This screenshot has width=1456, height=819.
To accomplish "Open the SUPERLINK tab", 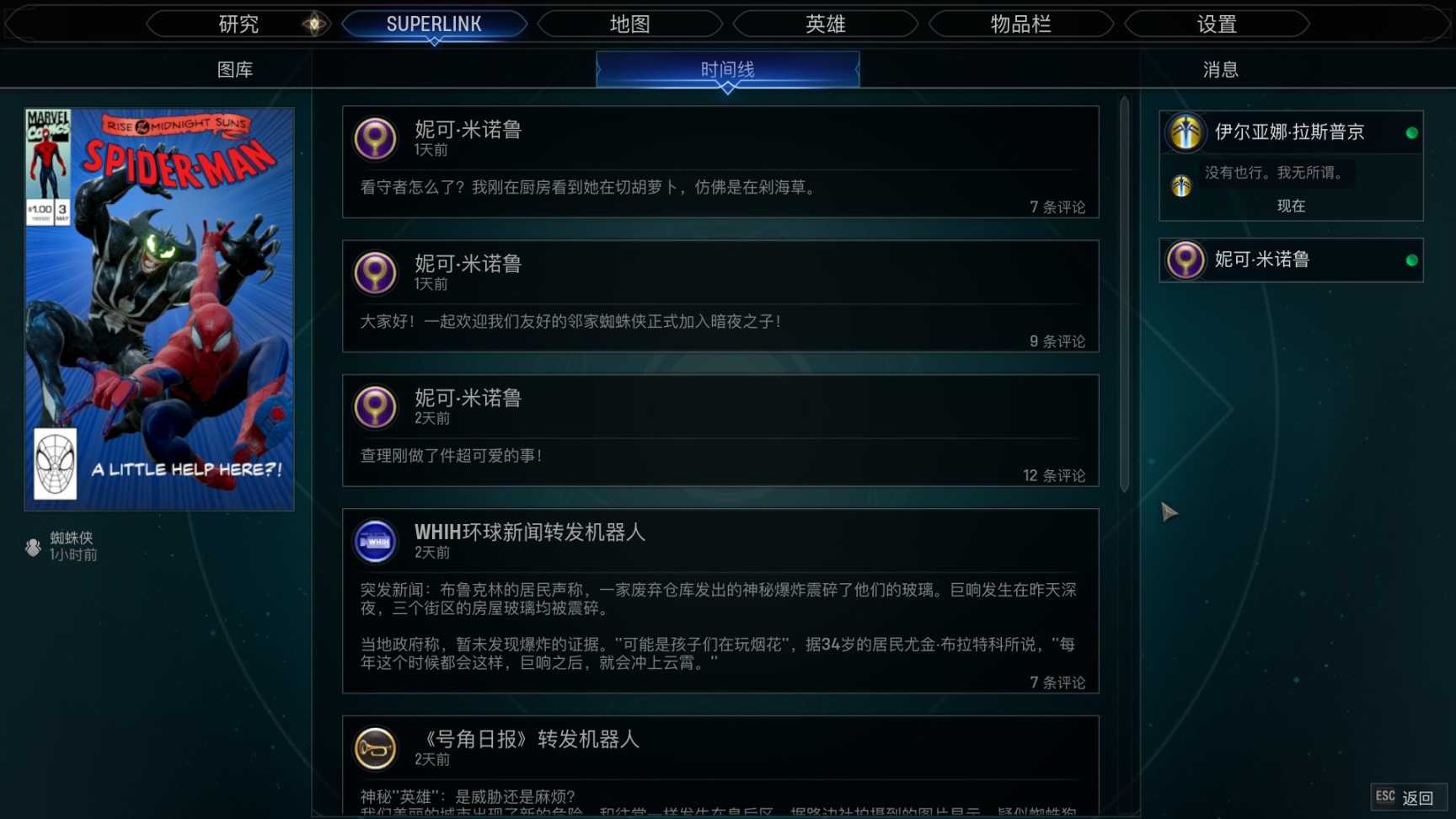I will pos(434,24).
